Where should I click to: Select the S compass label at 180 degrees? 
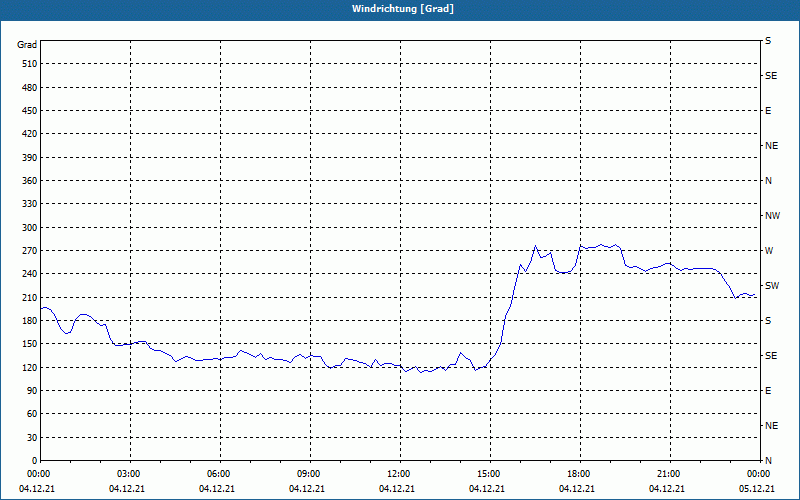768,321
